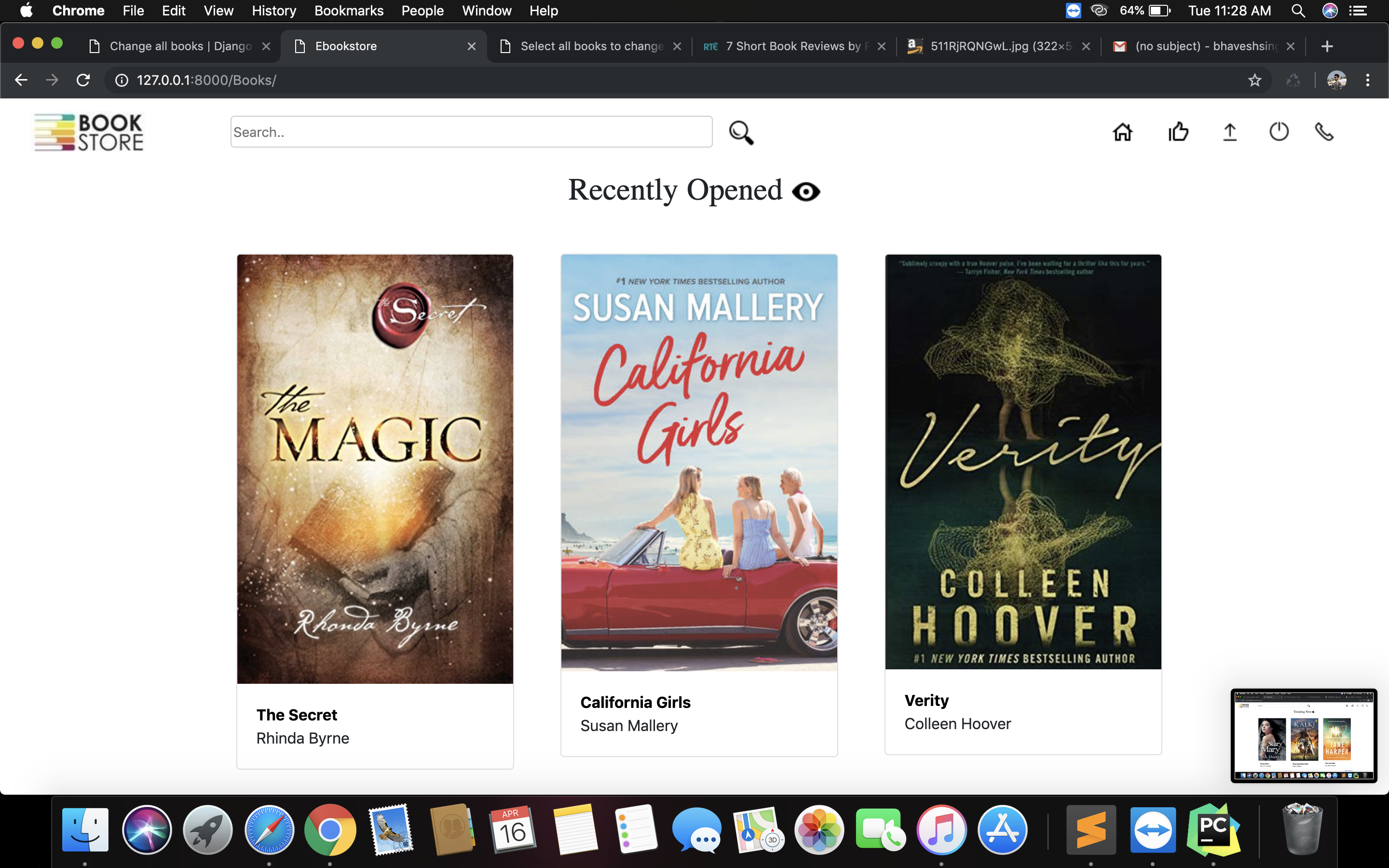Open the History menu
1389x868 pixels.
coord(274,10)
